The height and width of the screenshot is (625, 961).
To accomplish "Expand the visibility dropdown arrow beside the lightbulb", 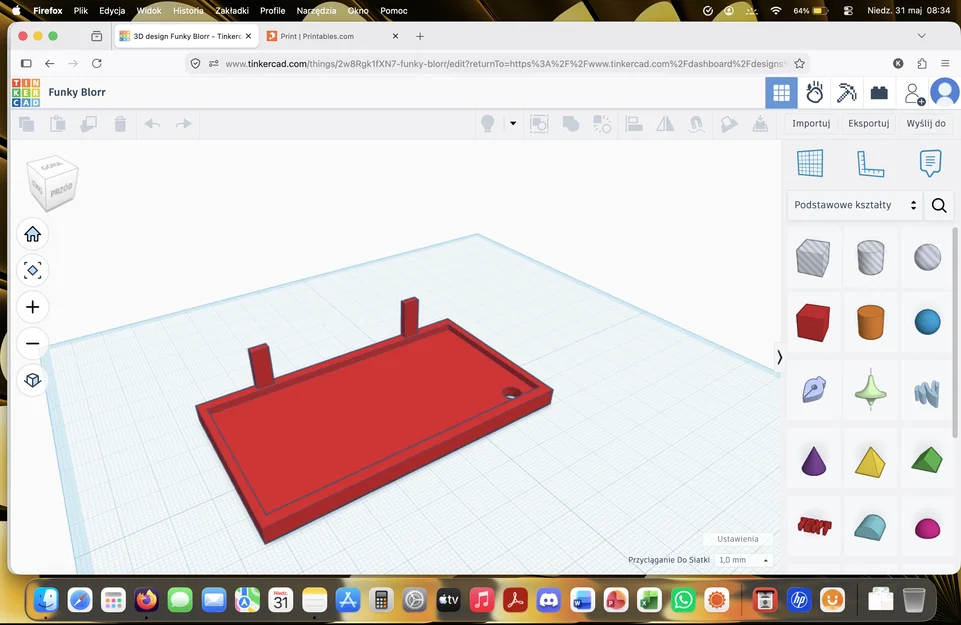I will coord(513,123).
